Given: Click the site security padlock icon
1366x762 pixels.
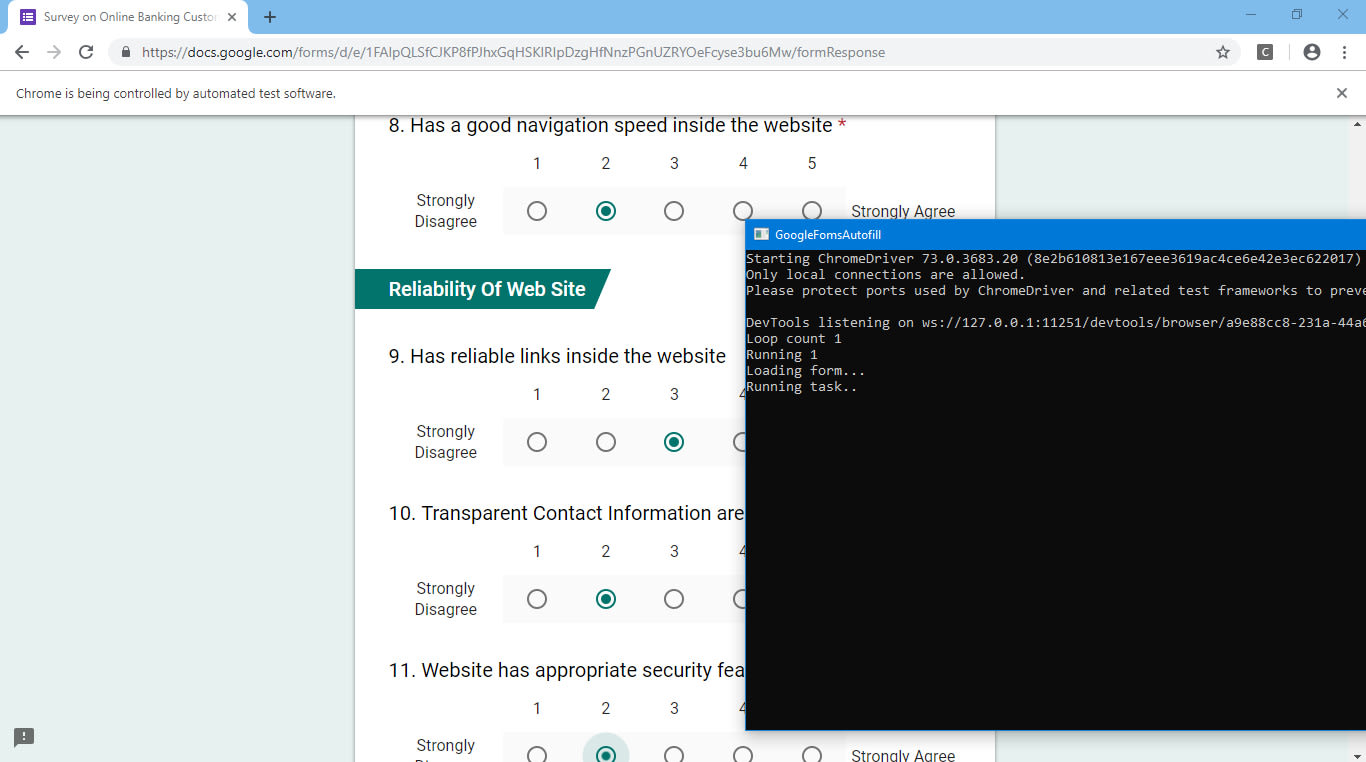Looking at the screenshot, I should click(x=126, y=52).
